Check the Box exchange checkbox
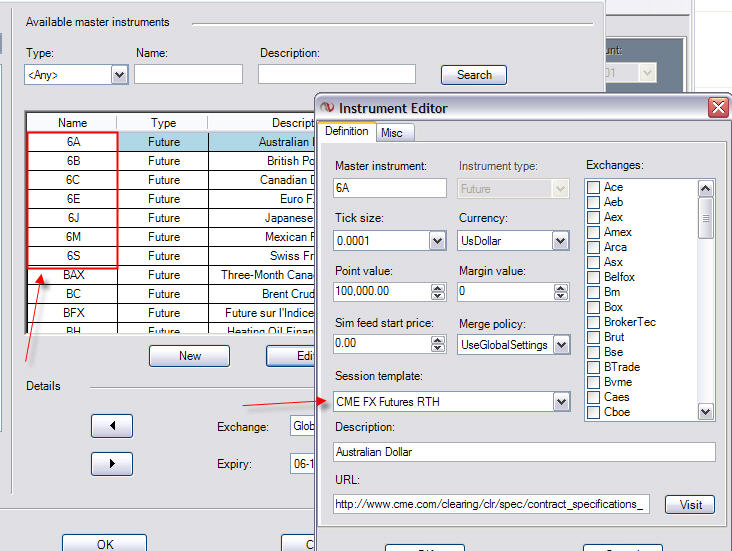Screen dimensions: 732x551 point(593,307)
